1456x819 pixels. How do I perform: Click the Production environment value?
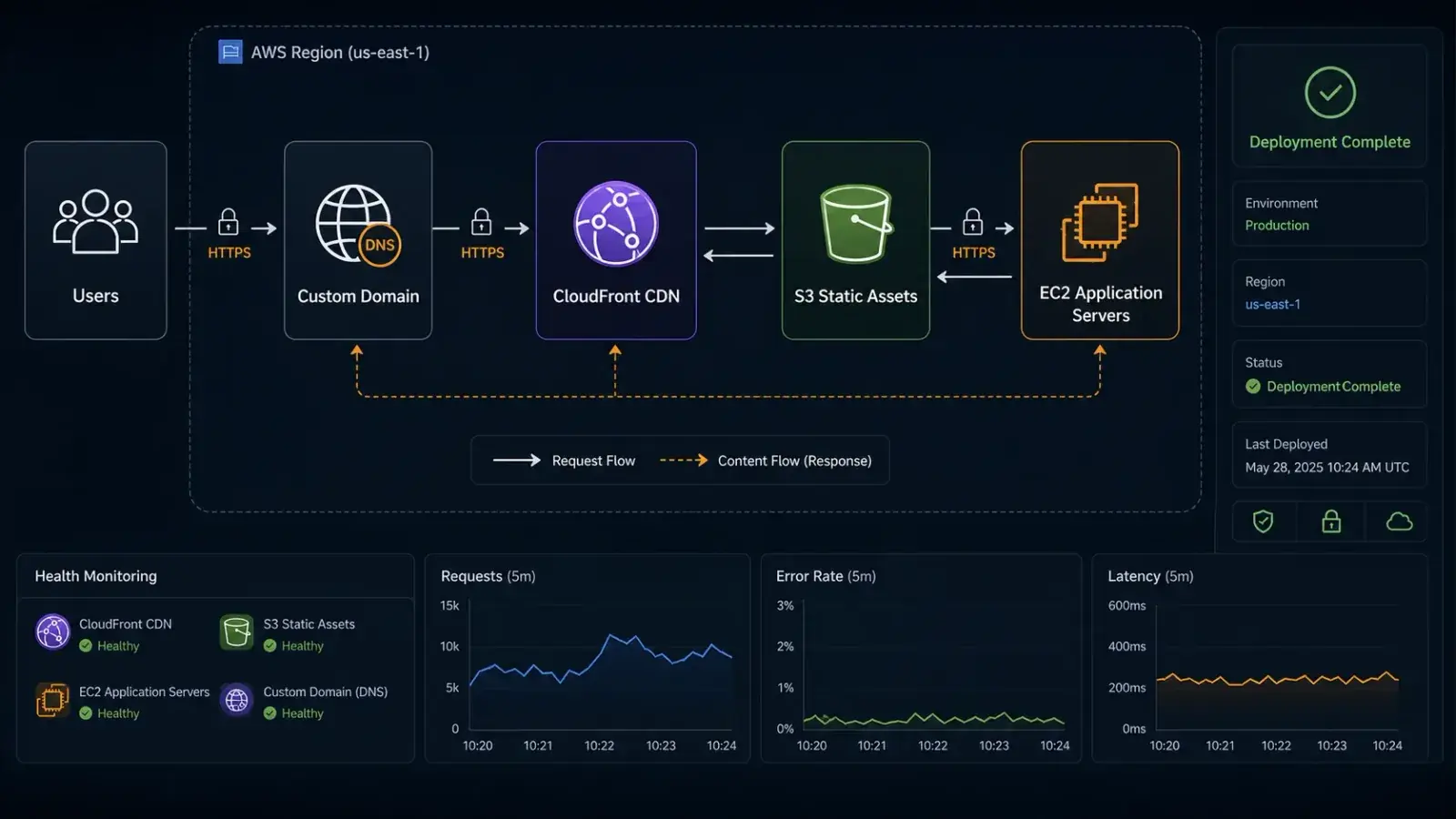1277,226
